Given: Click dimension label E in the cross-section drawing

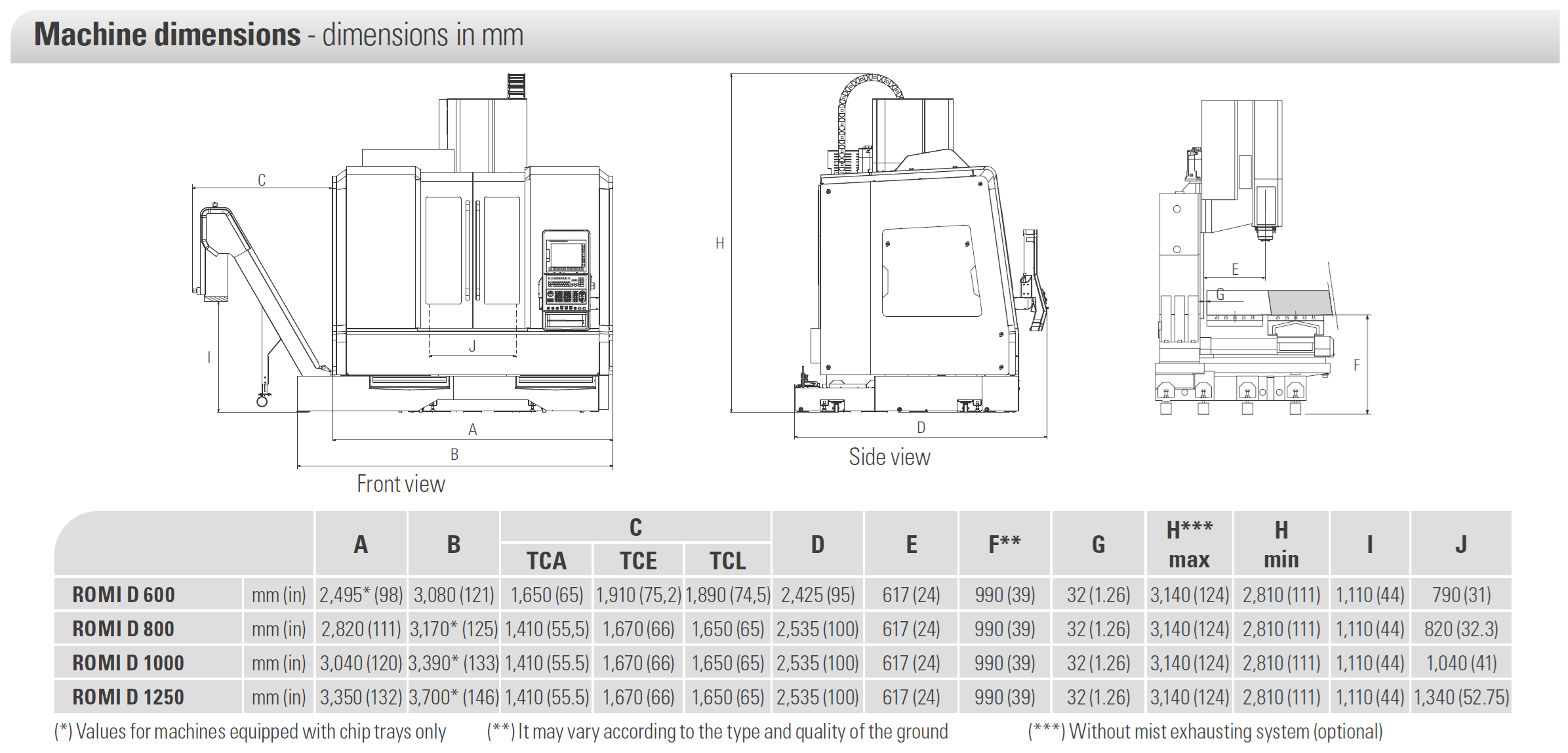Looking at the screenshot, I should click(1235, 269).
